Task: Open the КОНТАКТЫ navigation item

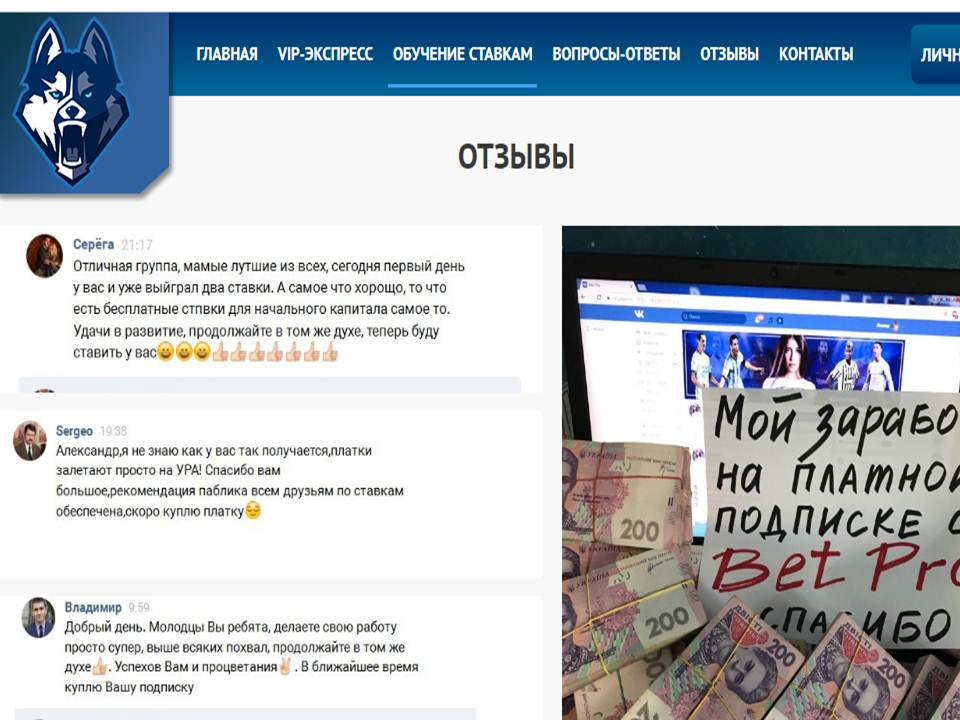Action: 816,54
